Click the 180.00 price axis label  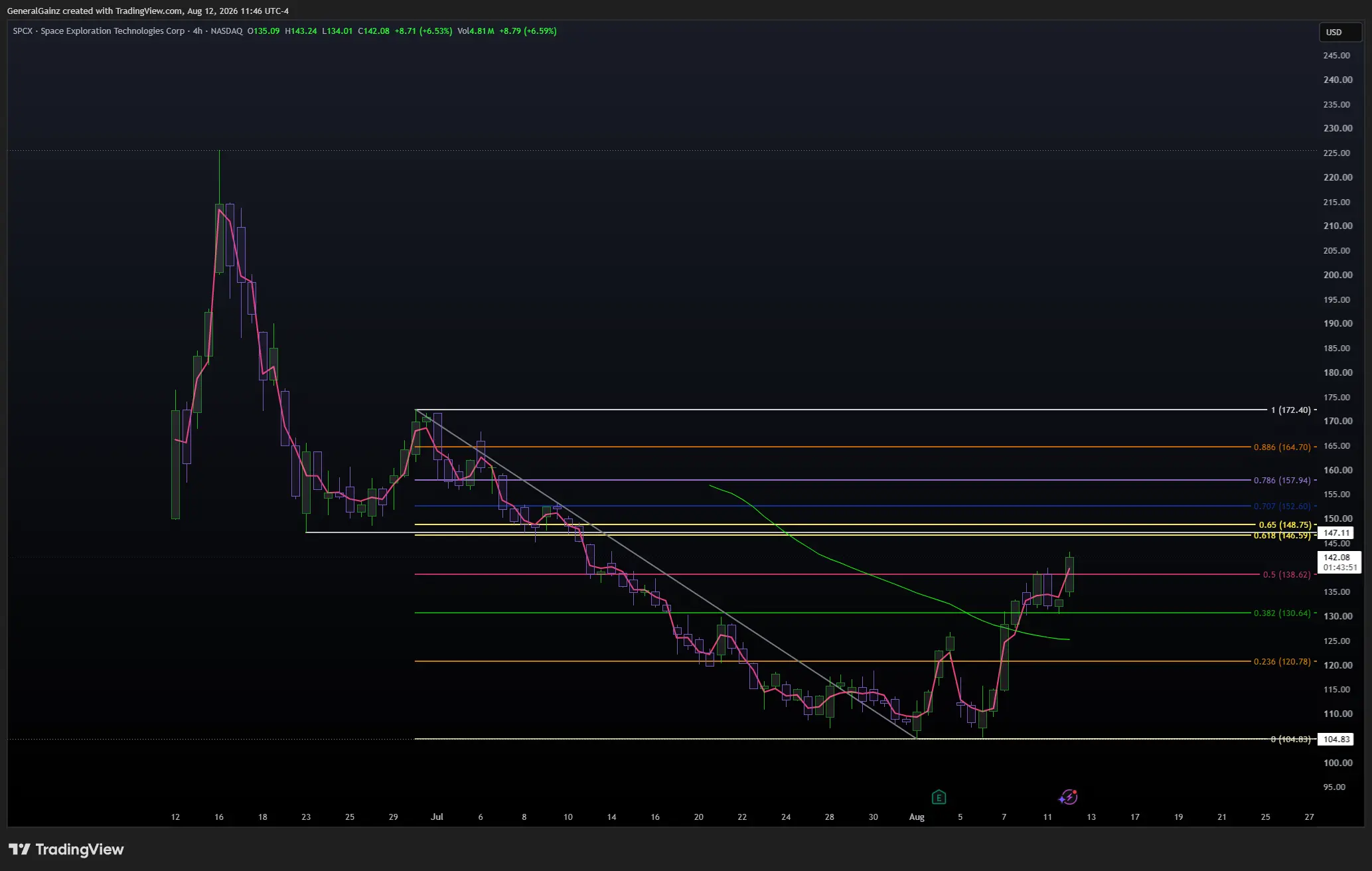(1337, 372)
